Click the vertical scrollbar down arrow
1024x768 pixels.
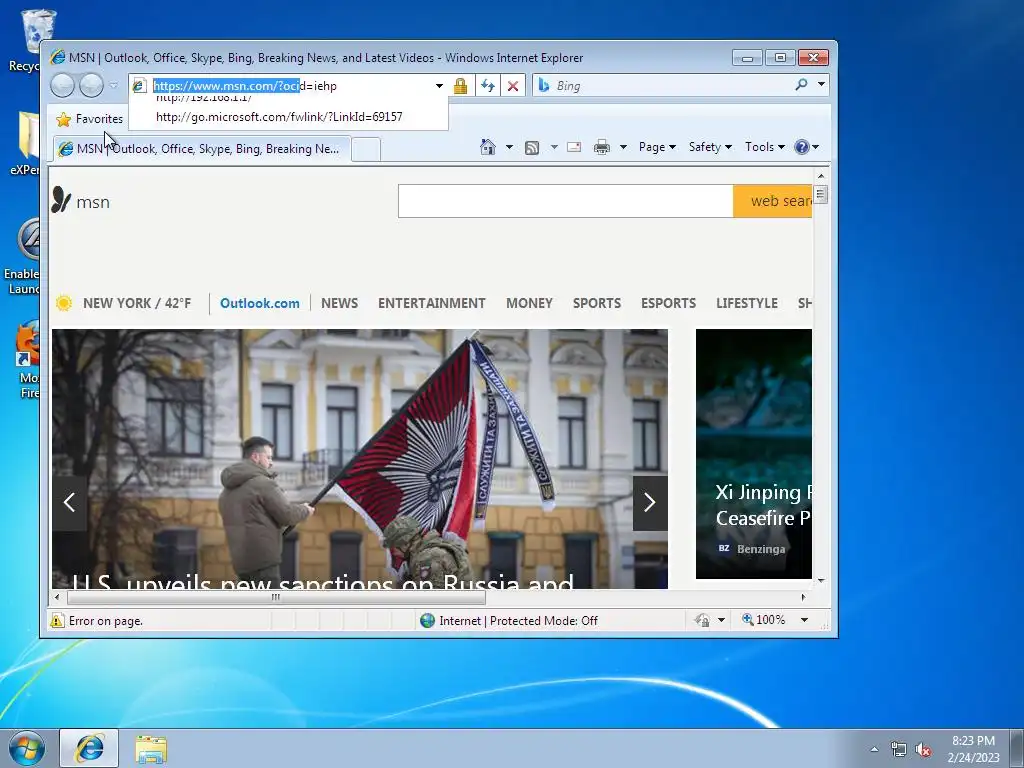tap(821, 580)
